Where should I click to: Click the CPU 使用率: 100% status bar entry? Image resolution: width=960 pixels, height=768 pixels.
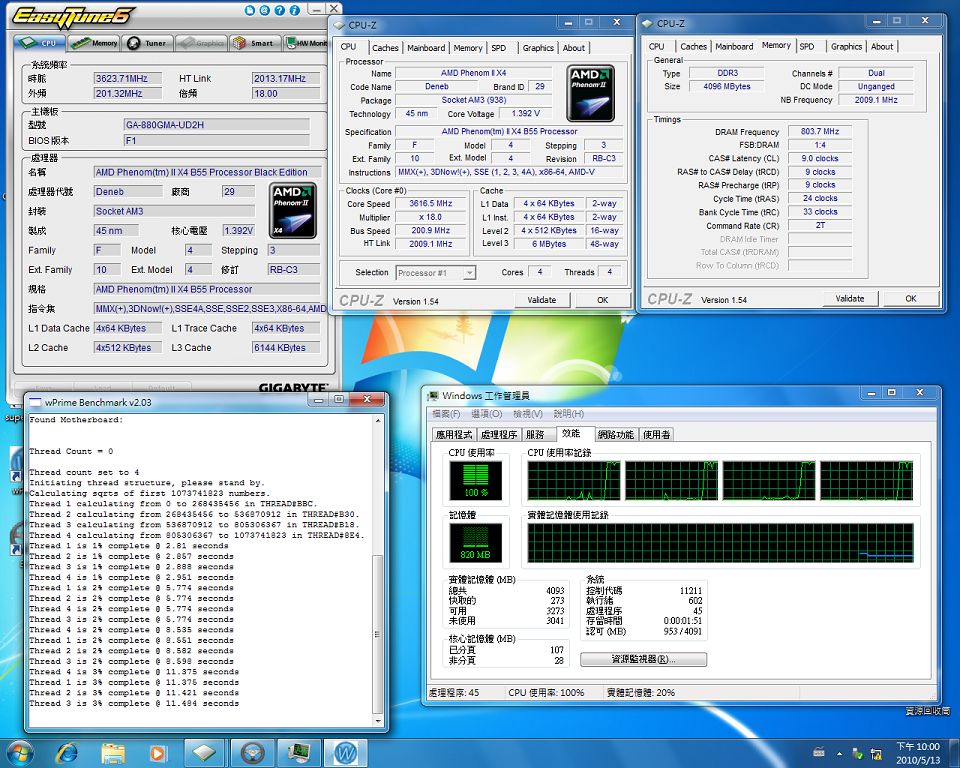[546, 693]
